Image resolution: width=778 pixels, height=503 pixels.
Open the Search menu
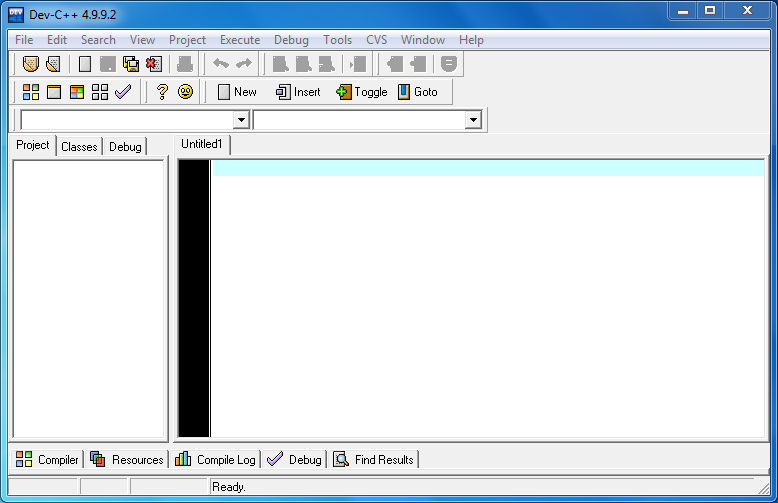98,40
